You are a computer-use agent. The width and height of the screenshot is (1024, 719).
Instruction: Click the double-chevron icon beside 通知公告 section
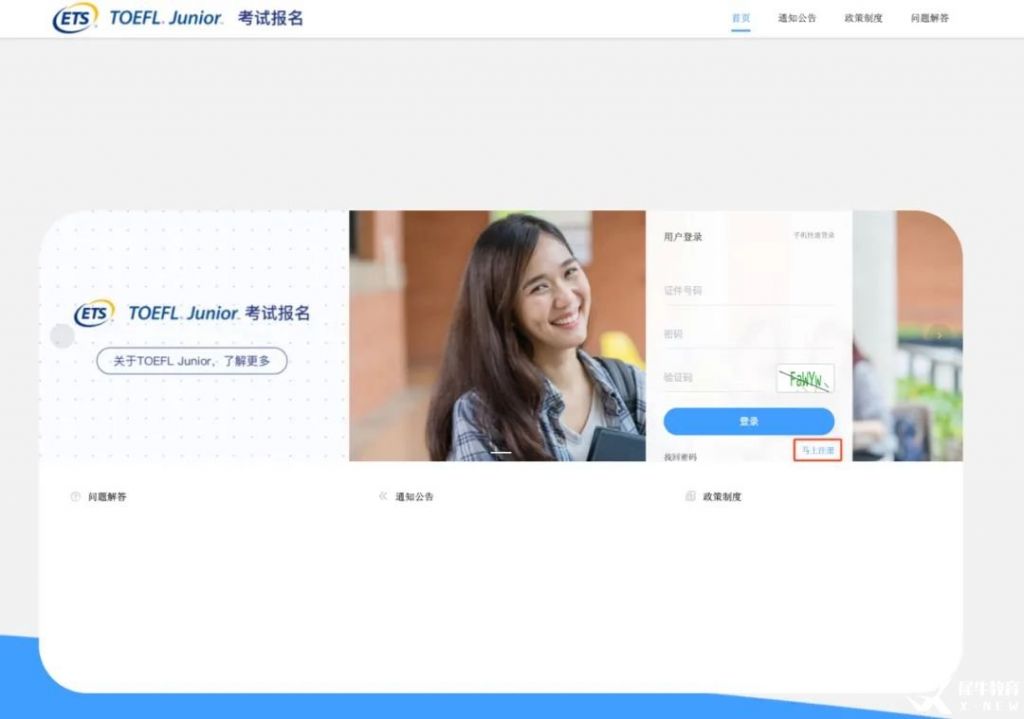tap(383, 496)
